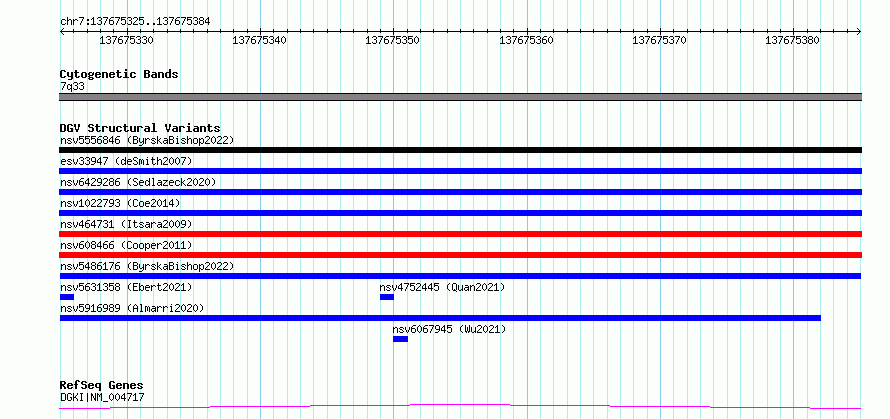This screenshot has height=419, width=890.
Task: Open the esv33947 (deSmith2007) label
Action: (x=126, y=161)
